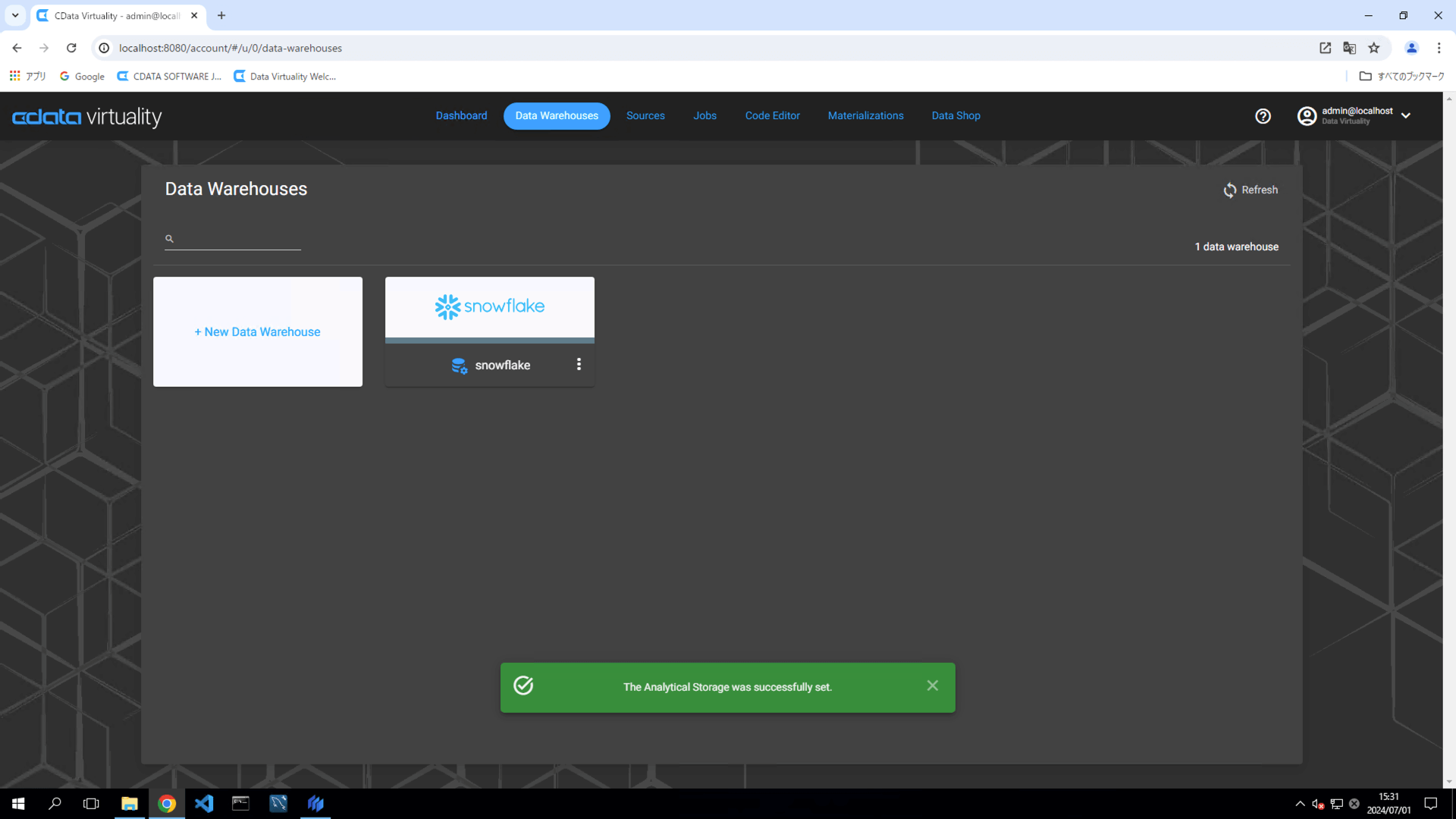1456x819 pixels.
Task: Click the success checkmark icon in notification
Action: pyautogui.click(x=523, y=686)
